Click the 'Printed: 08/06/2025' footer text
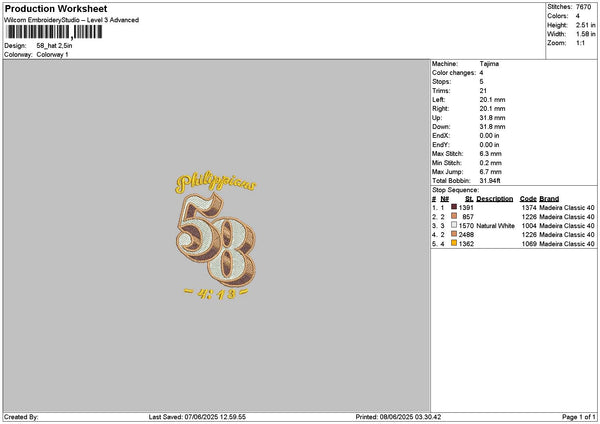 coord(398,417)
